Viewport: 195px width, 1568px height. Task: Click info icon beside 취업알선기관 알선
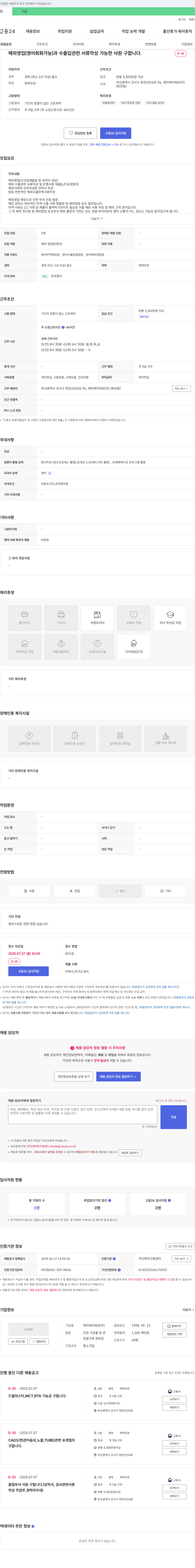coord(109,1200)
